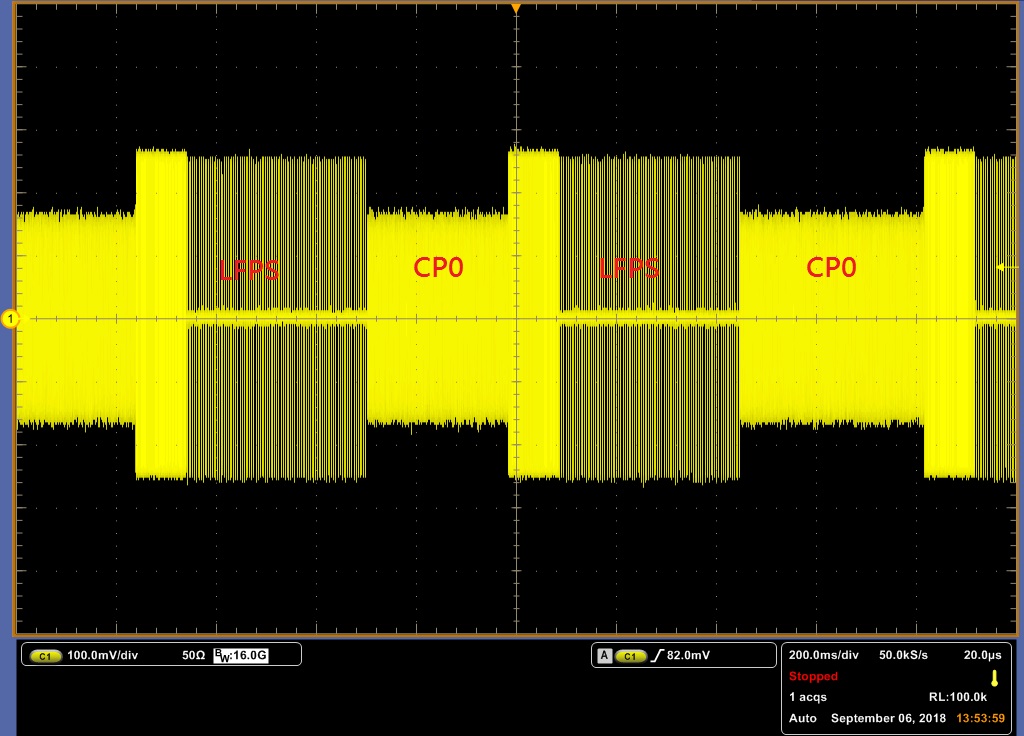Click the 82.0mV trigger level value
Image resolution: width=1024 pixels, height=736 pixels.
coord(688,655)
